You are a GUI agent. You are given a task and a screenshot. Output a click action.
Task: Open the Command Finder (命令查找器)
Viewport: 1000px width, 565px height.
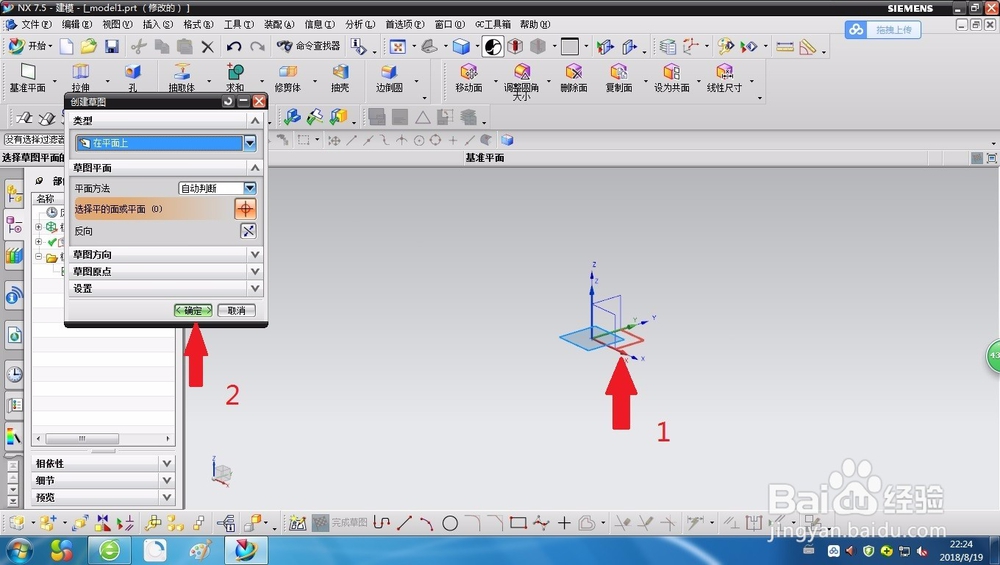click(x=309, y=46)
